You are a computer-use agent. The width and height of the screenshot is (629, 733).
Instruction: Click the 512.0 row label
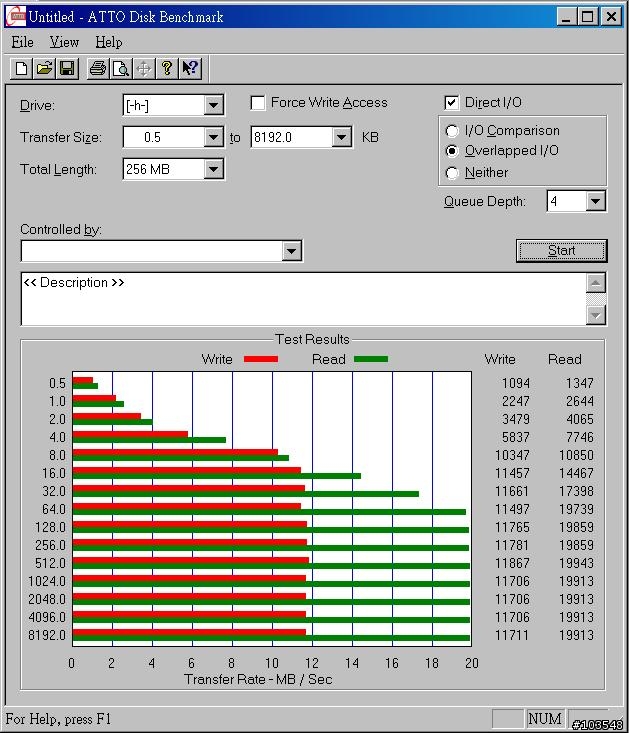click(50, 563)
